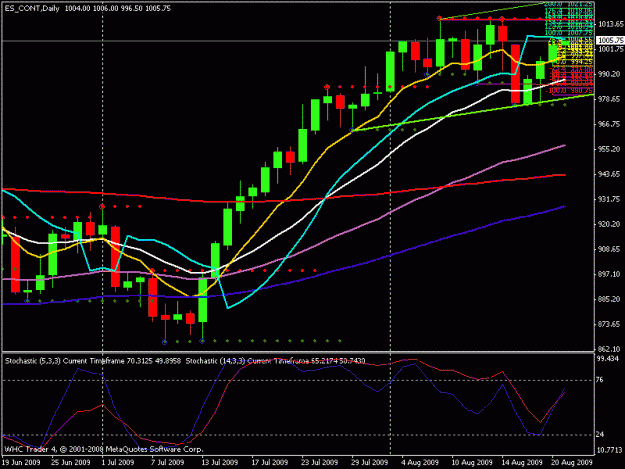Click the 1013.65 price axis label
Viewport: 625px width, 469px height.
[611, 24]
